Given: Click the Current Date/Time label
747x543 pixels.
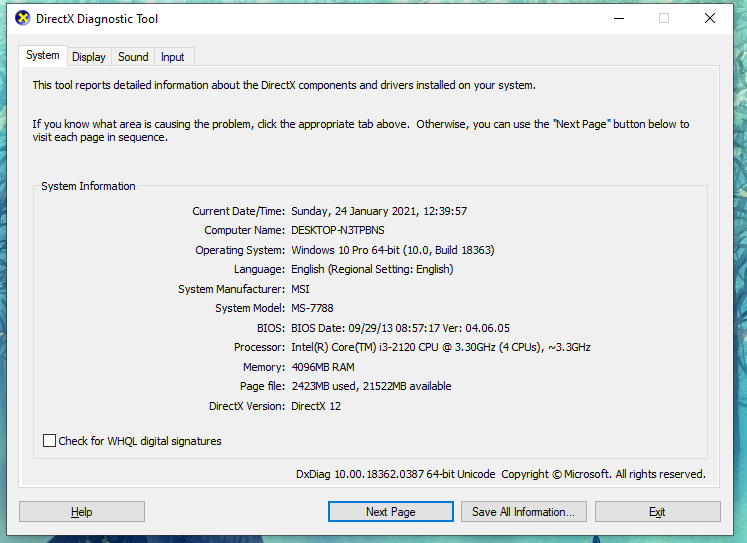Looking at the screenshot, I should click(x=238, y=211).
